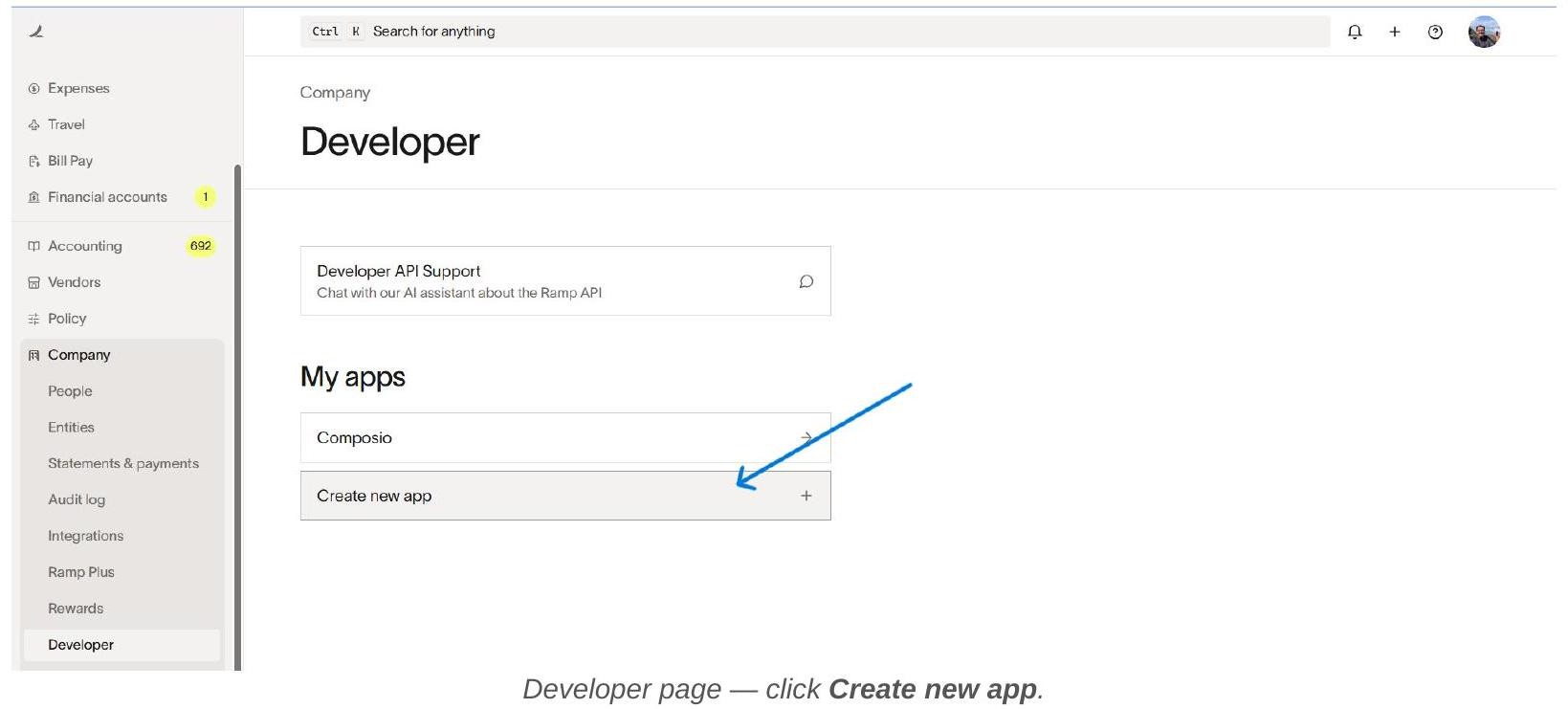Viewport: 1568px width, 709px height.
Task: Click the Vendors storefront icon
Action: (x=34, y=282)
